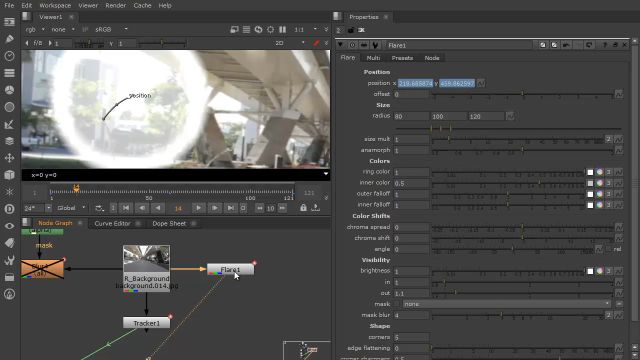The image size is (640, 360).
Task: Open the none alpha channel dropdown
Action: tap(63, 29)
